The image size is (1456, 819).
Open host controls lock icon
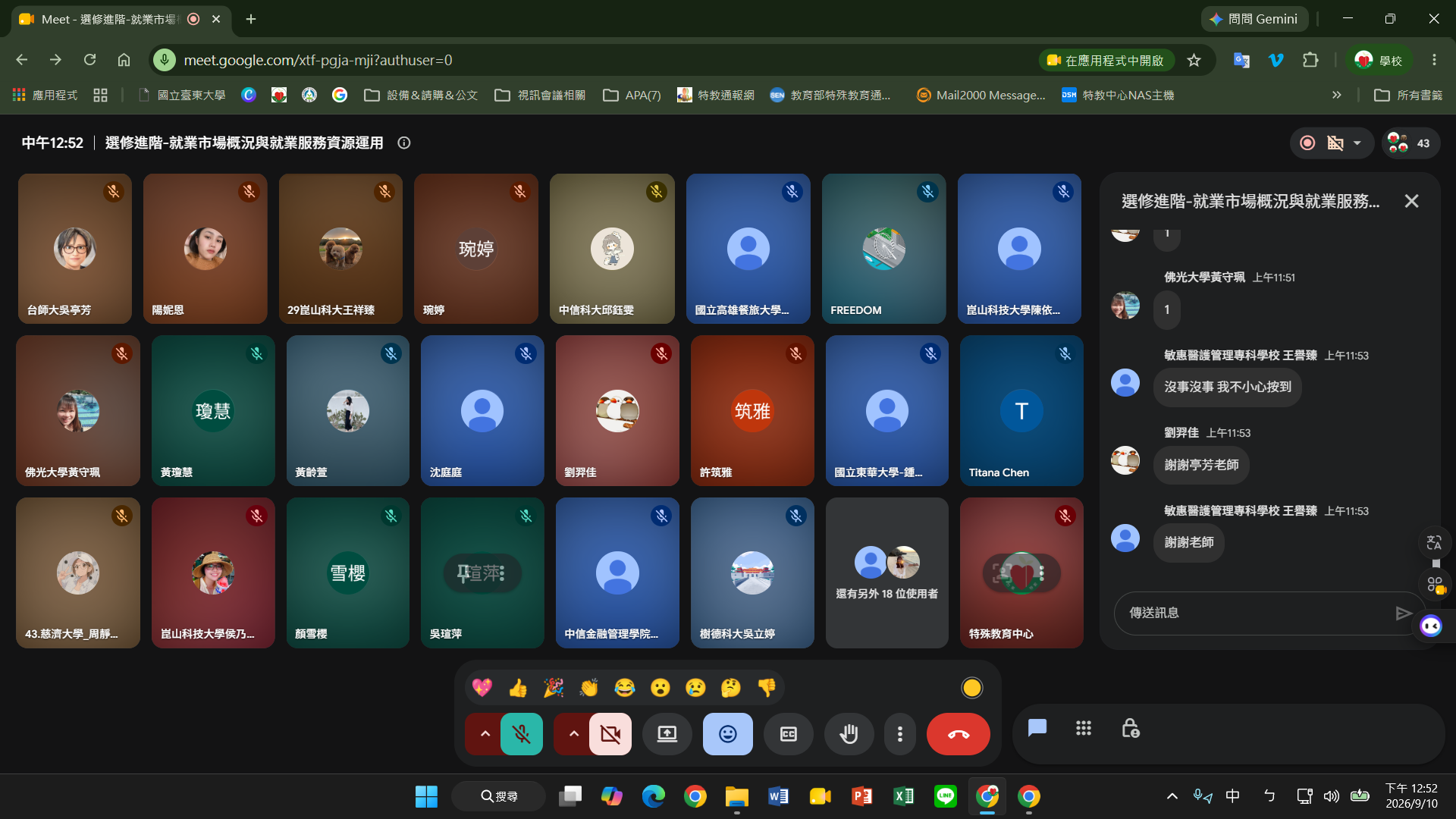coord(1131,729)
